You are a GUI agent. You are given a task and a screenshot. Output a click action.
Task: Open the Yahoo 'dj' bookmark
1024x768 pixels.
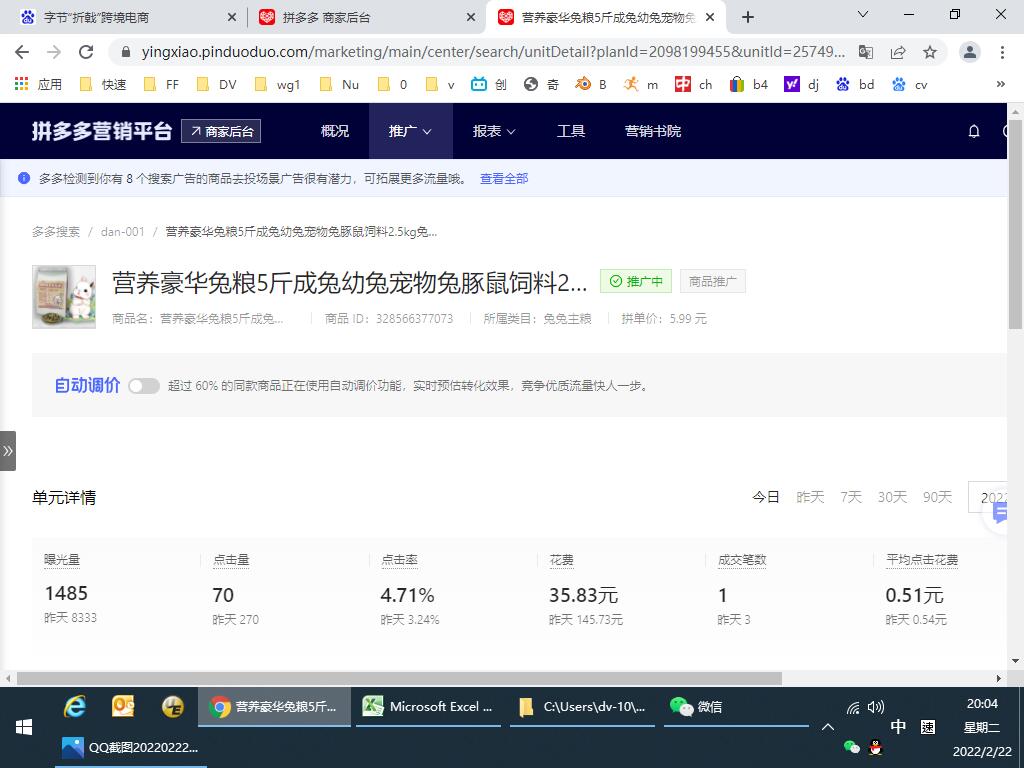pos(801,84)
